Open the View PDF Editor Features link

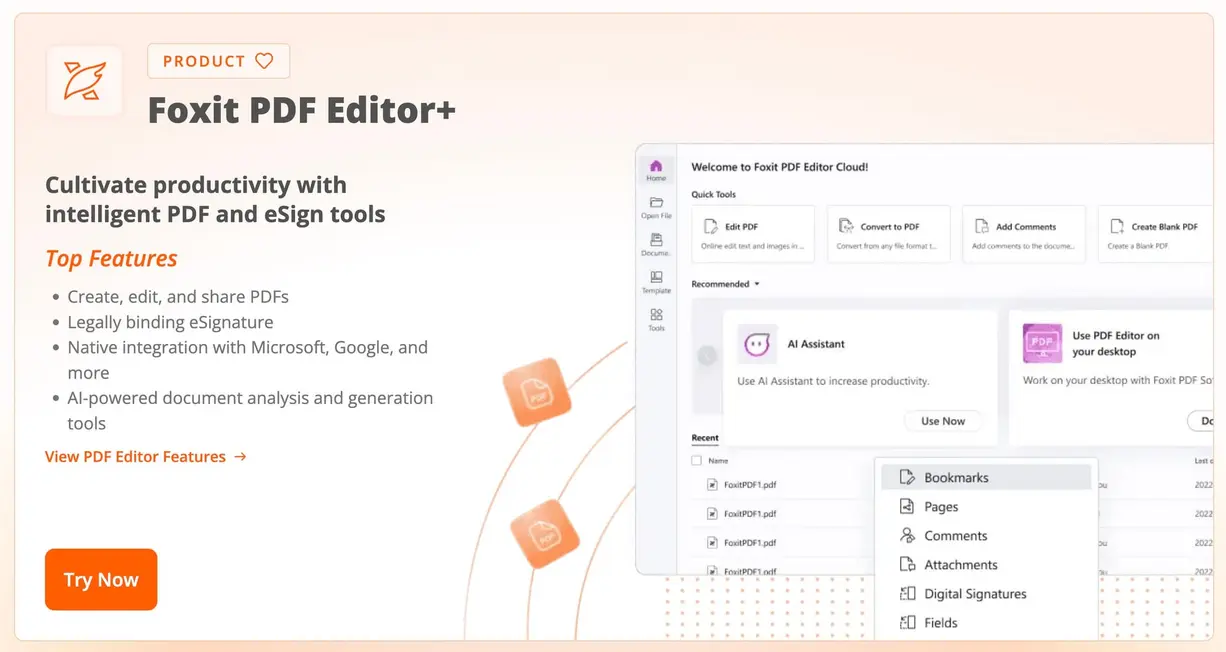145,456
